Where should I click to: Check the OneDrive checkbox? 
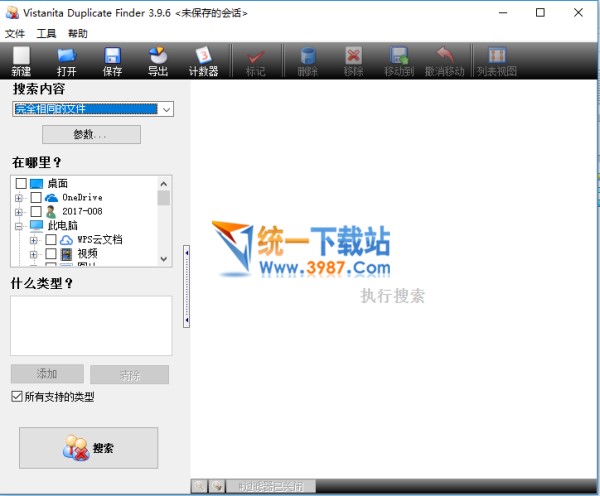tap(36, 197)
